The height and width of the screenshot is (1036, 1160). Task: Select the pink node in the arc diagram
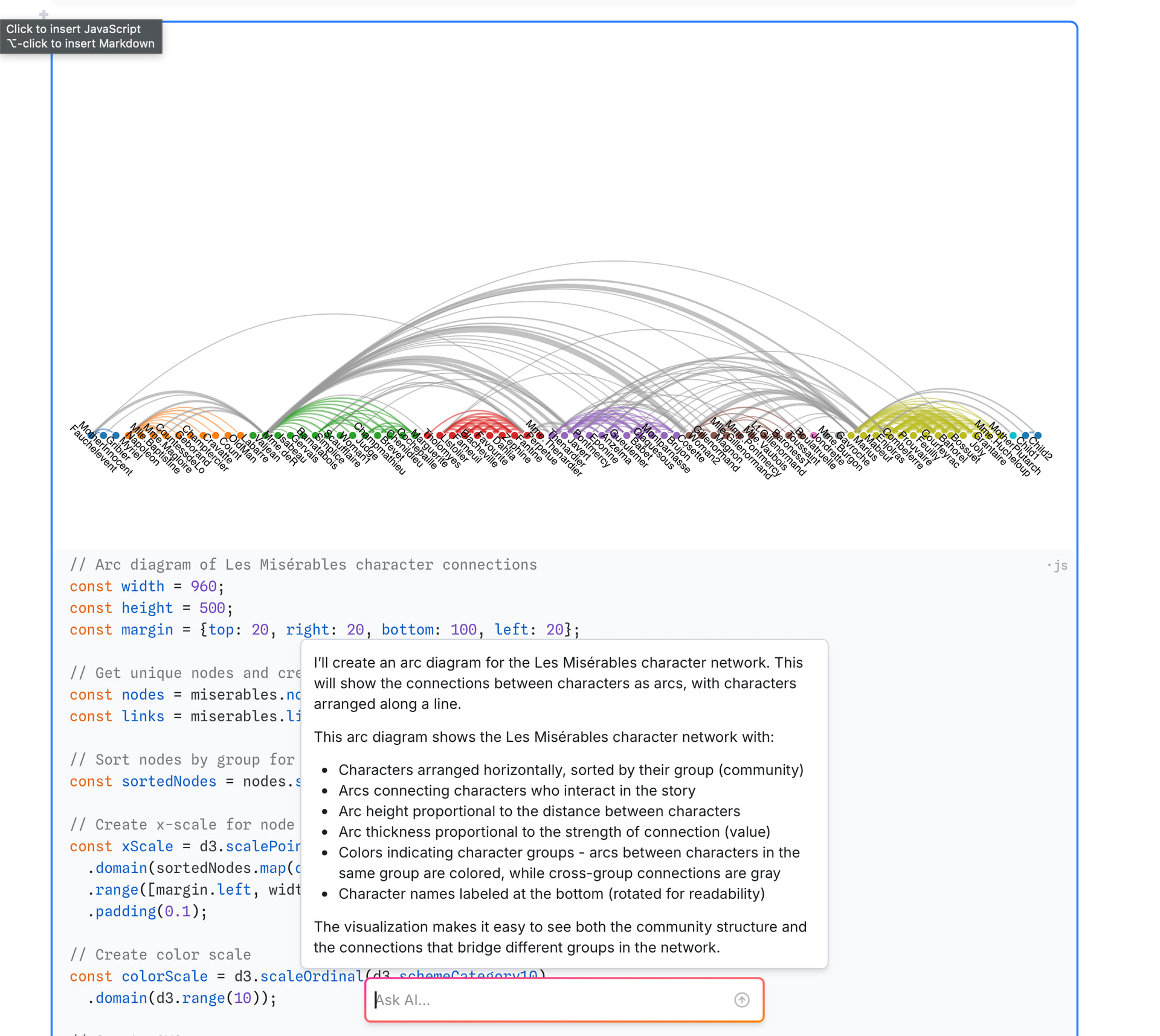tap(814, 435)
